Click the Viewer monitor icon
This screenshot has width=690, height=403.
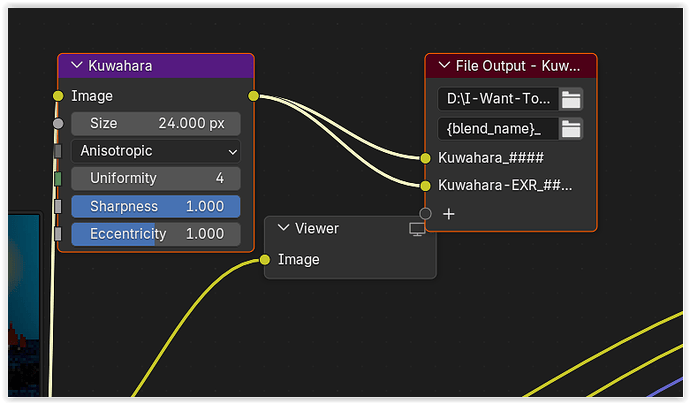[x=417, y=229]
